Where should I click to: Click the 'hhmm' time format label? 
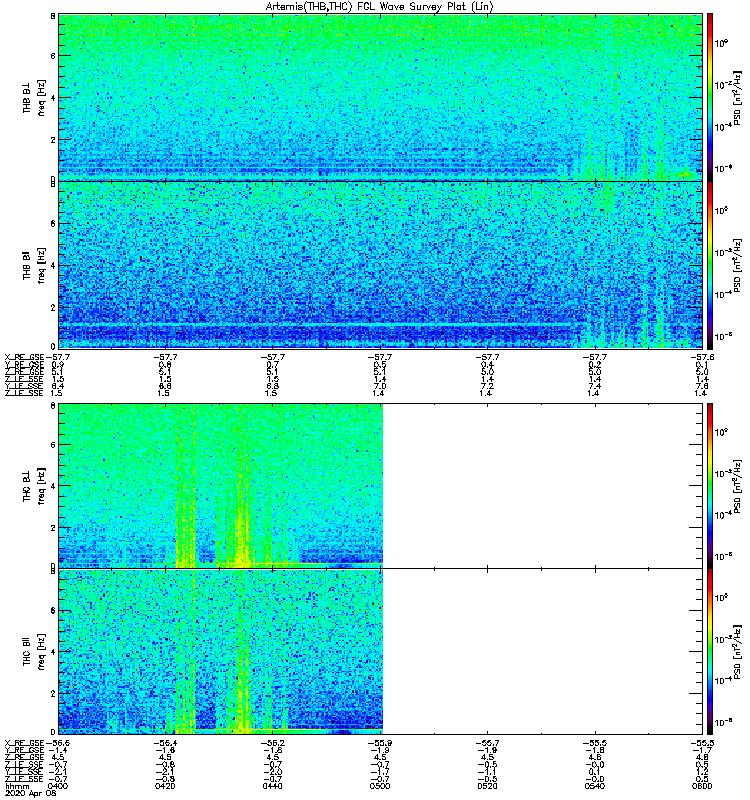tap(17, 786)
